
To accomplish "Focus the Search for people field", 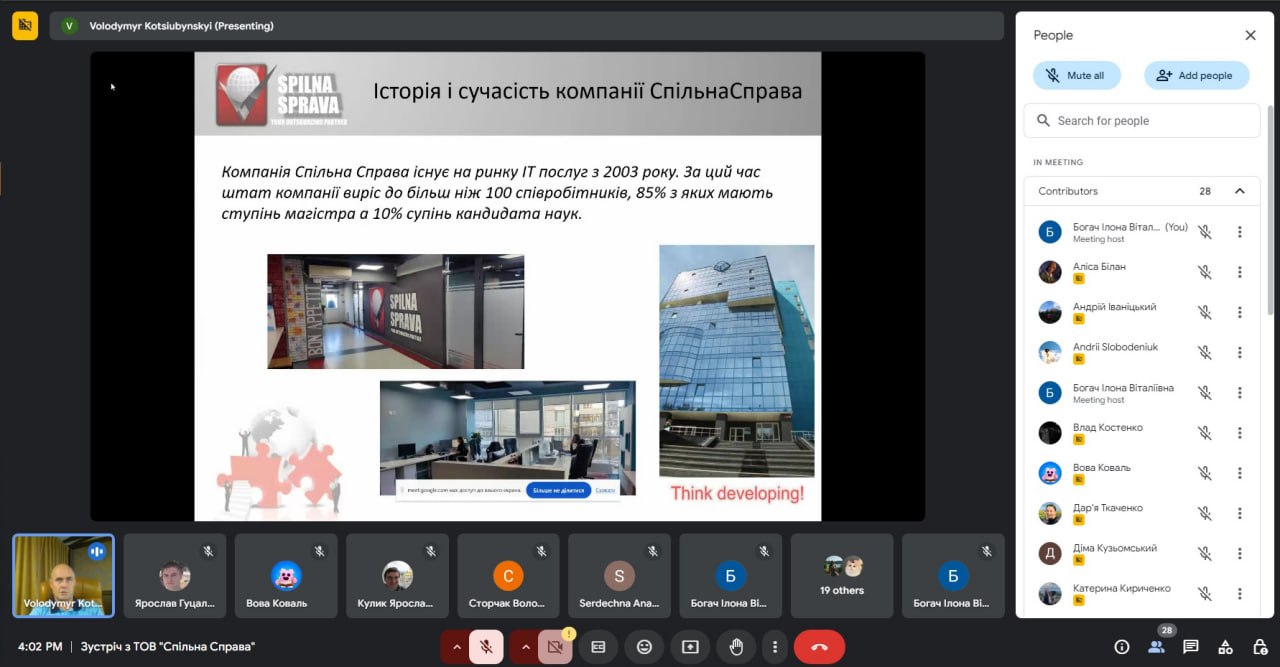I will tap(1142, 121).
